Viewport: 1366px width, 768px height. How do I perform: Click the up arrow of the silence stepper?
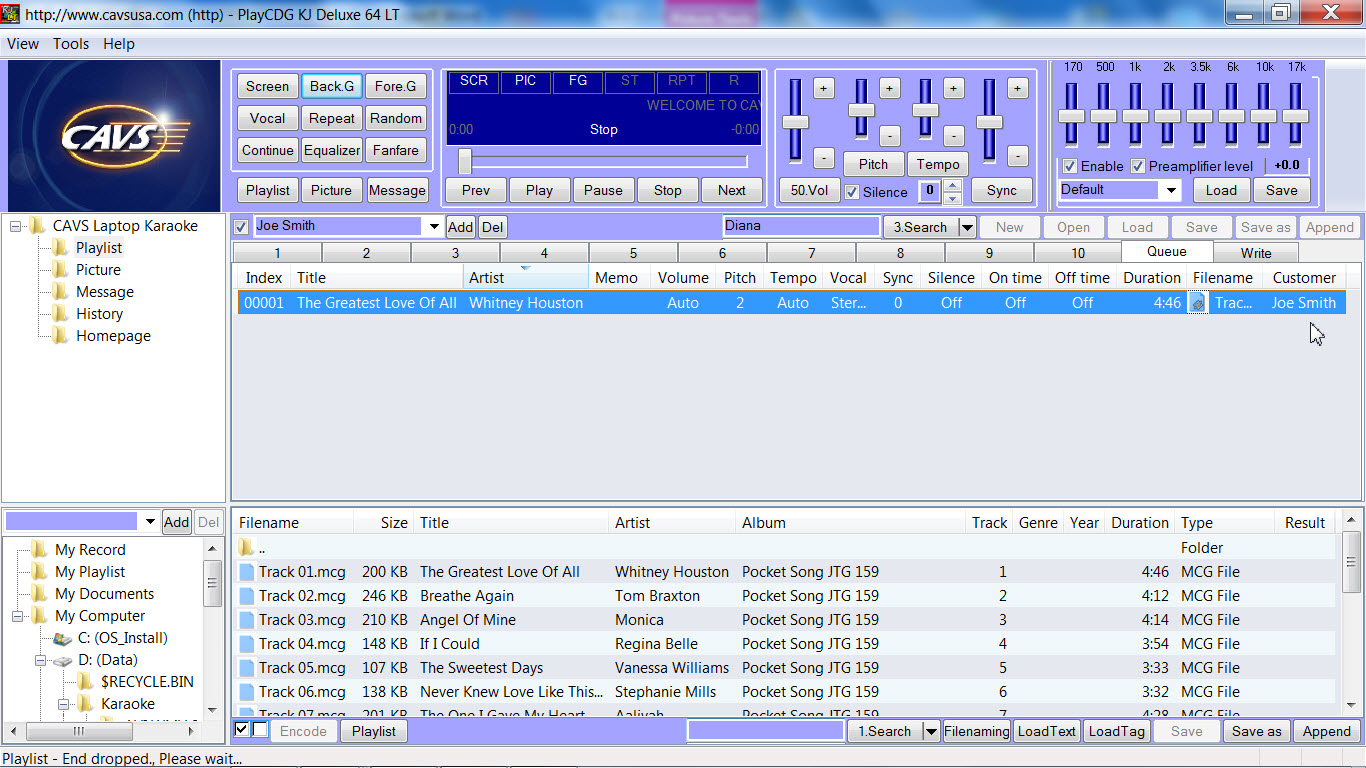[953, 185]
